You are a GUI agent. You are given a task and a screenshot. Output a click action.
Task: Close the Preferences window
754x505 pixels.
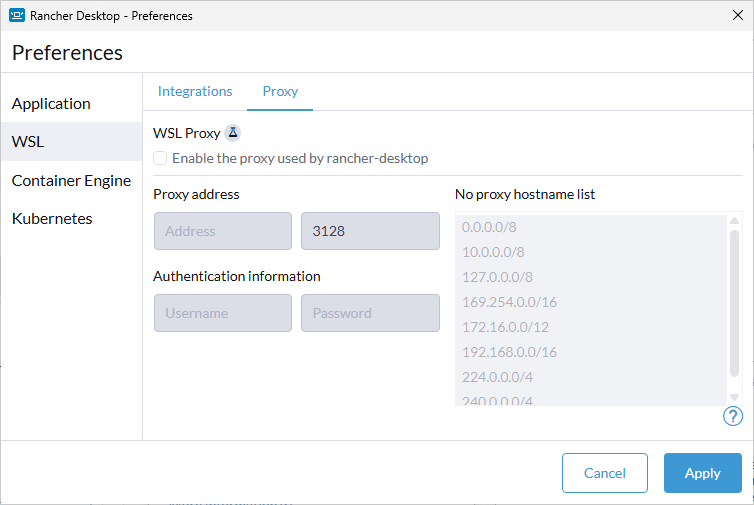737,15
